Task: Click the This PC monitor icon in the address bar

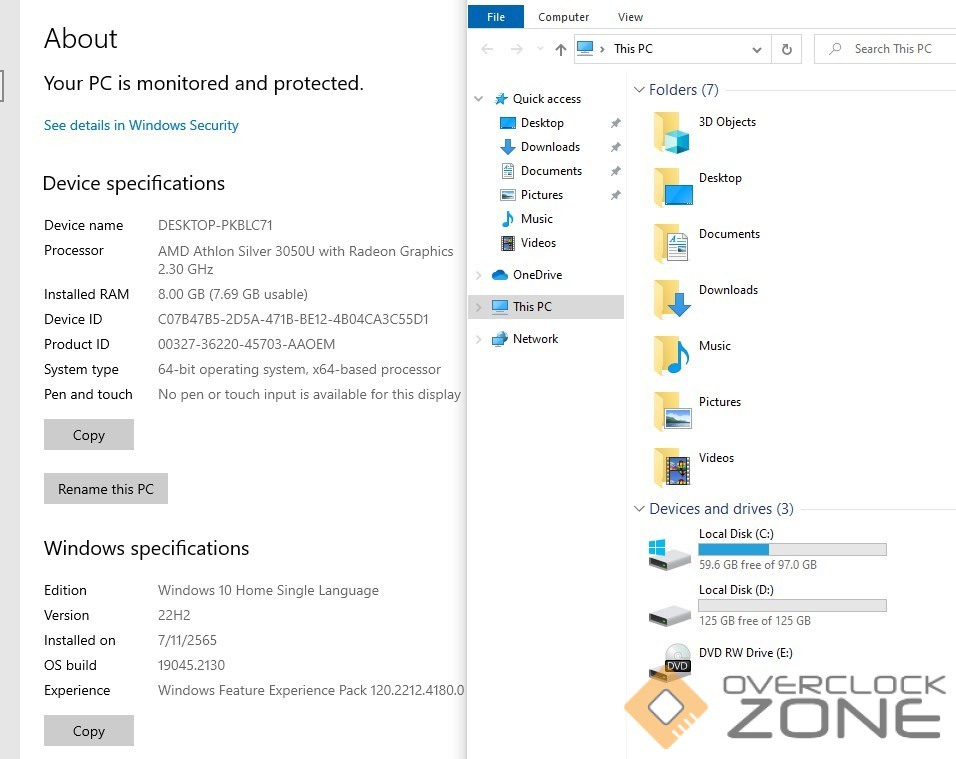Action: 585,48
